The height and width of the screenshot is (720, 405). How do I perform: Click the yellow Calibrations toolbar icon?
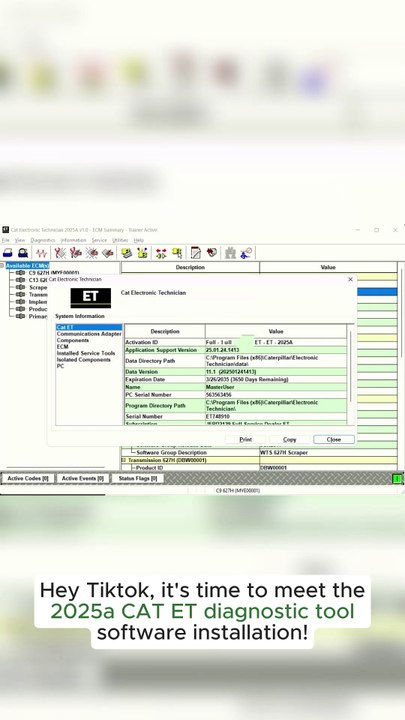tap(177, 253)
